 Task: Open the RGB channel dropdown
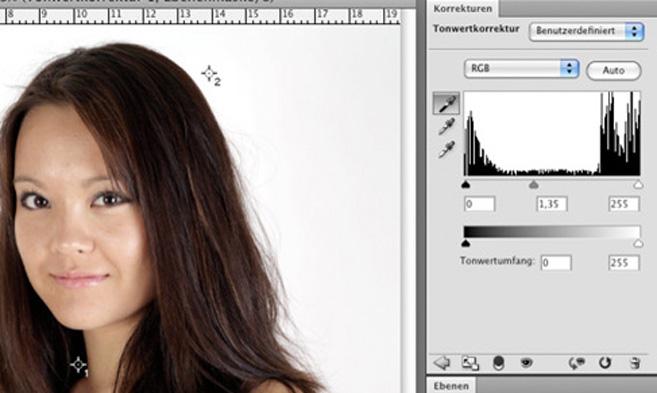[521, 69]
